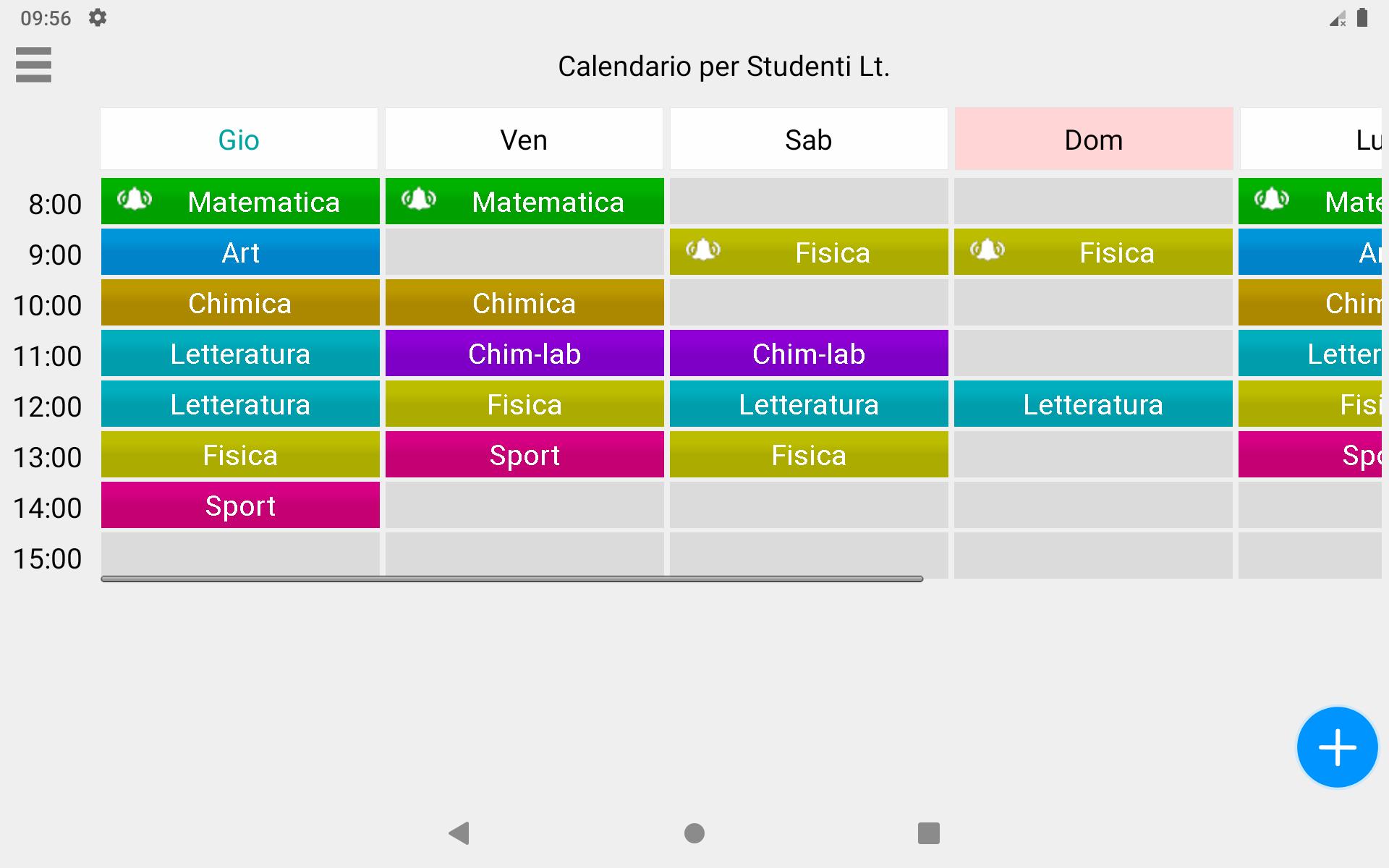Viewport: 1389px width, 868px height.
Task: Tap bell icon on Thursday Matematica
Action: [135, 199]
